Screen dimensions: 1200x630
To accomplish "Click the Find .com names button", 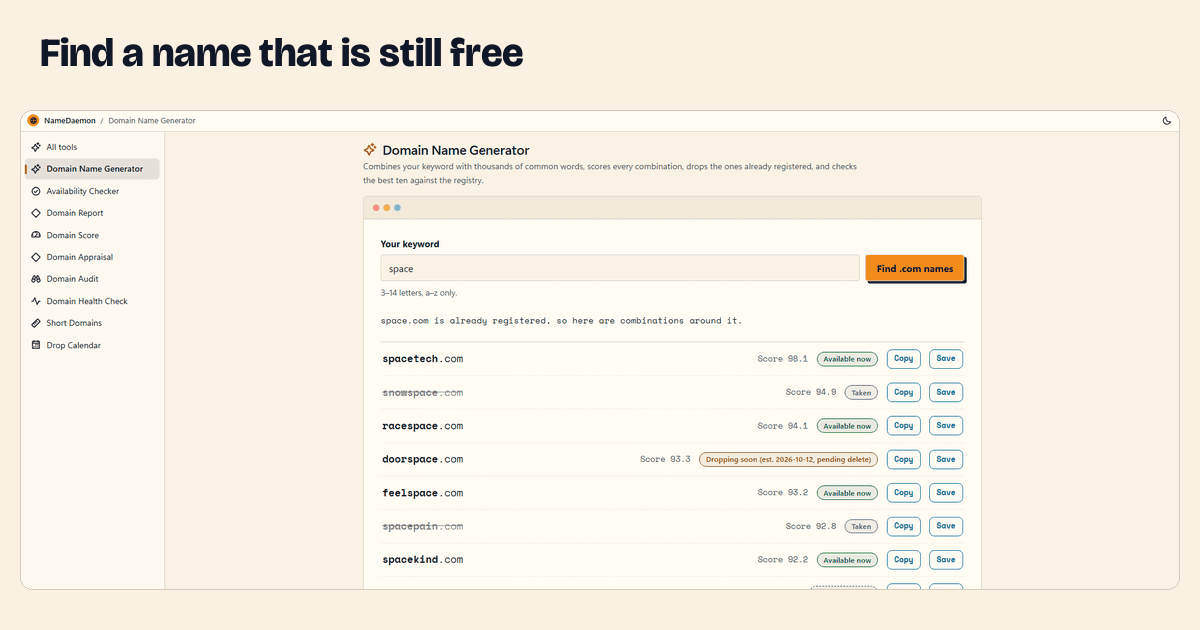I will (915, 268).
